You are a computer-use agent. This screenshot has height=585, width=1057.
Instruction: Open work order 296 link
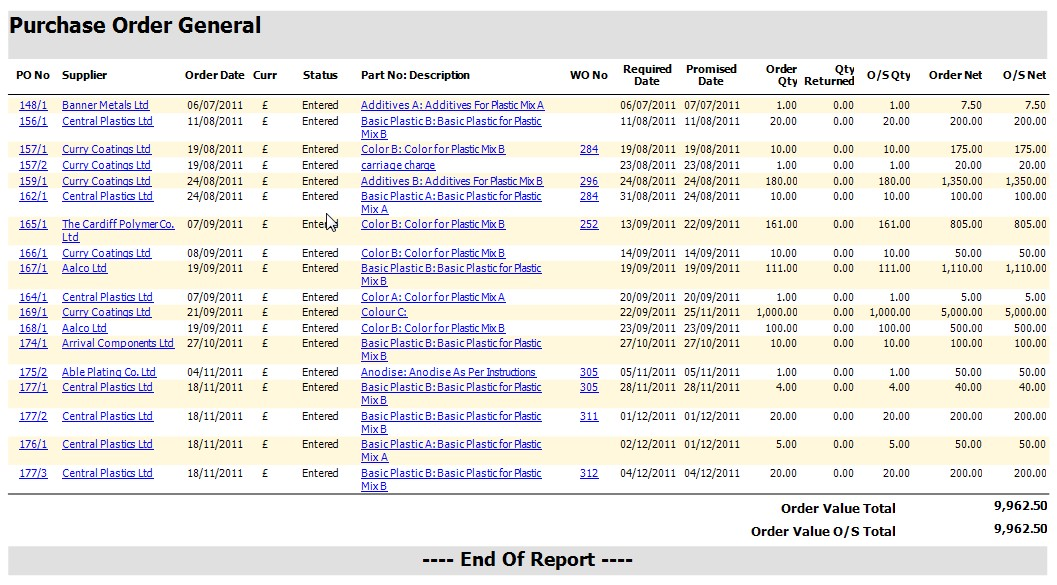tap(589, 181)
